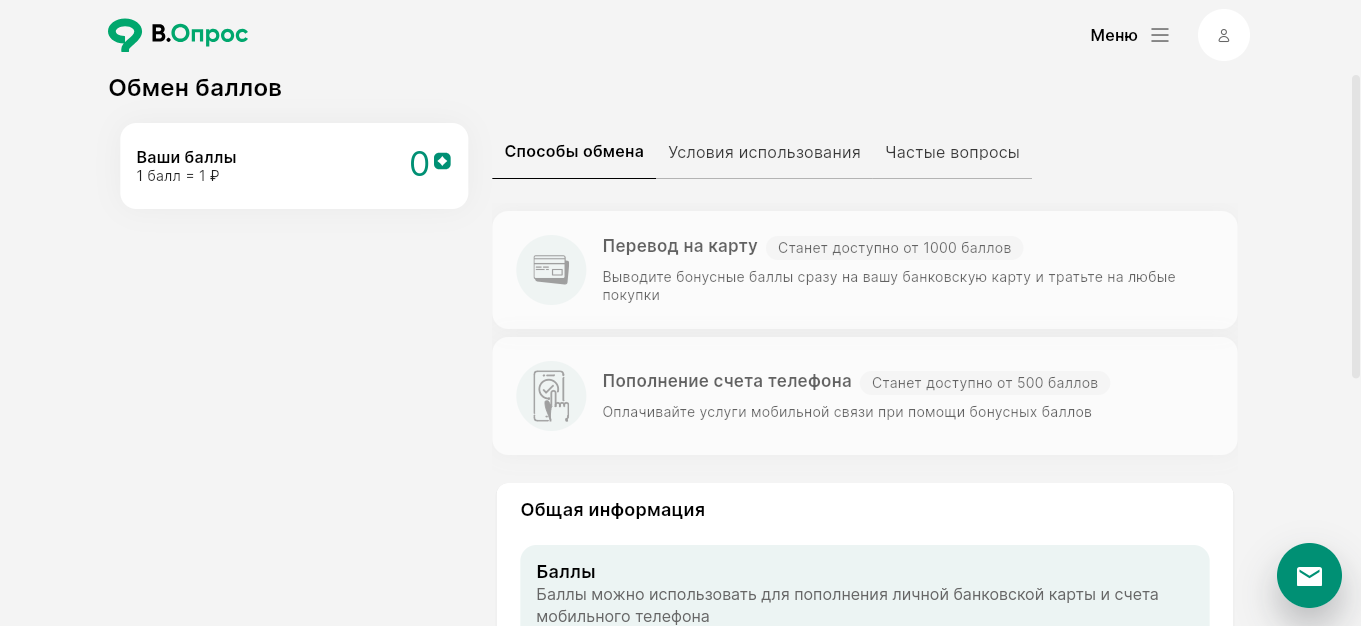The image size is (1361, 626).
Task: Open the chat envelope button bottom right
Action: pyautogui.click(x=1309, y=576)
